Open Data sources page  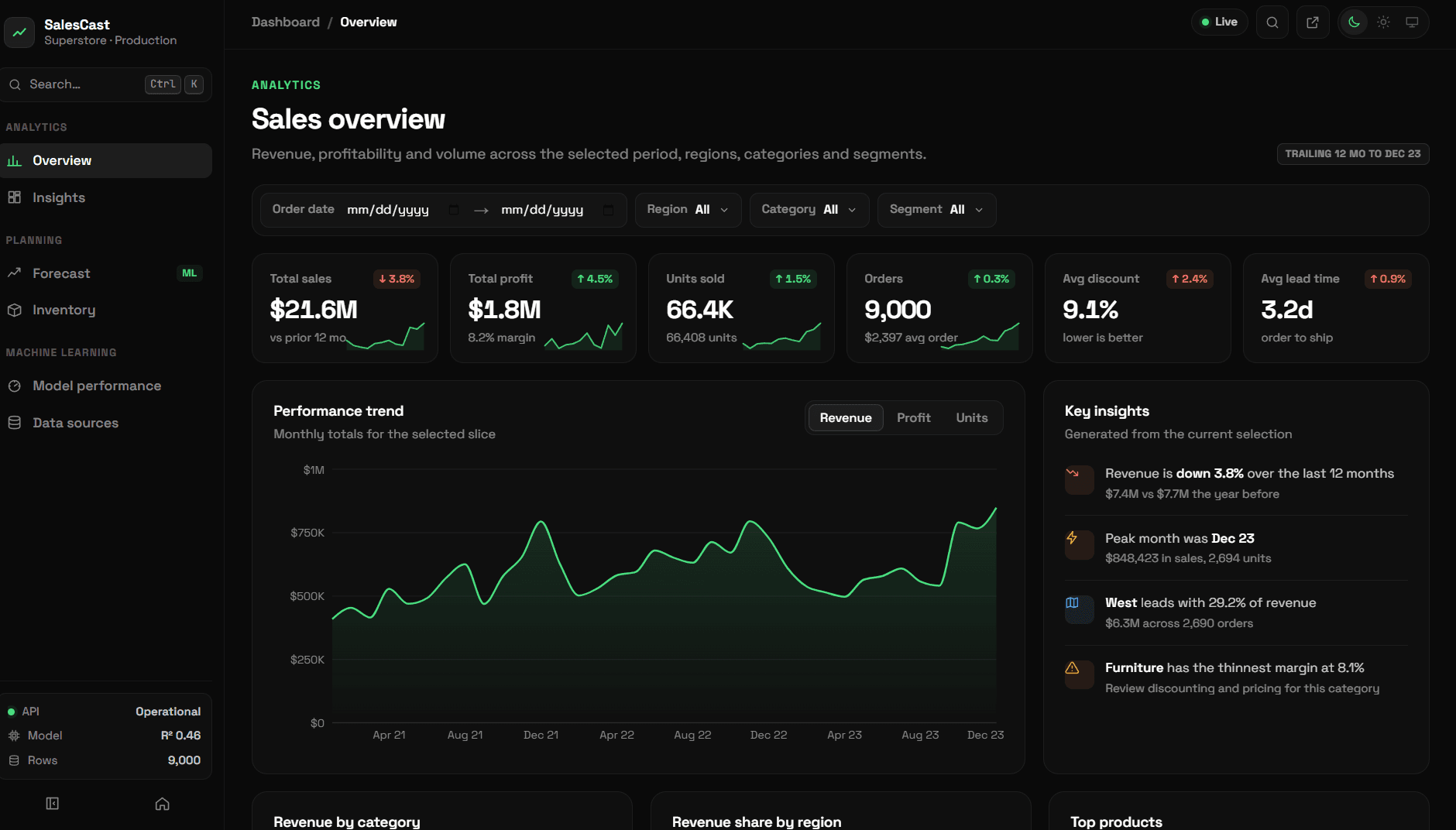coord(106,423)
